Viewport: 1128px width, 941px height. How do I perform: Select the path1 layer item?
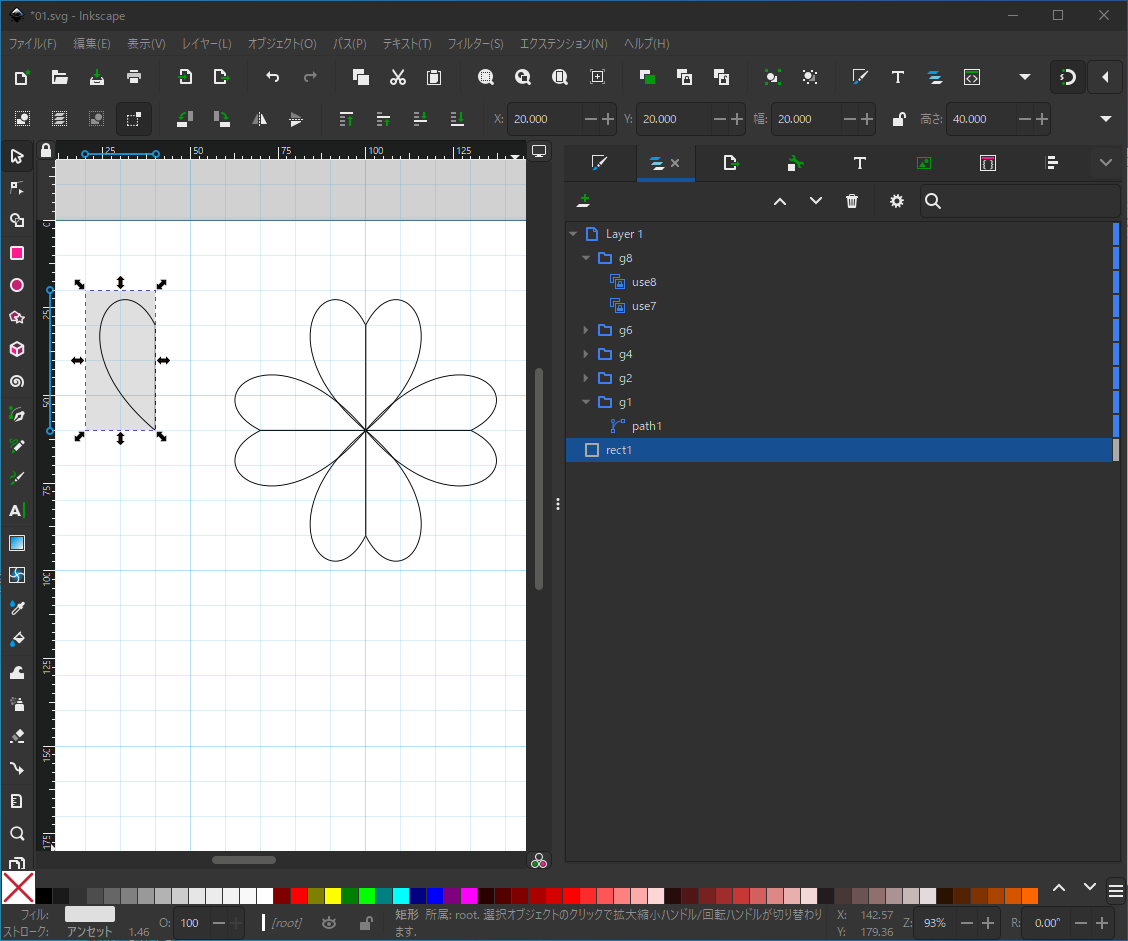[839, 426]
